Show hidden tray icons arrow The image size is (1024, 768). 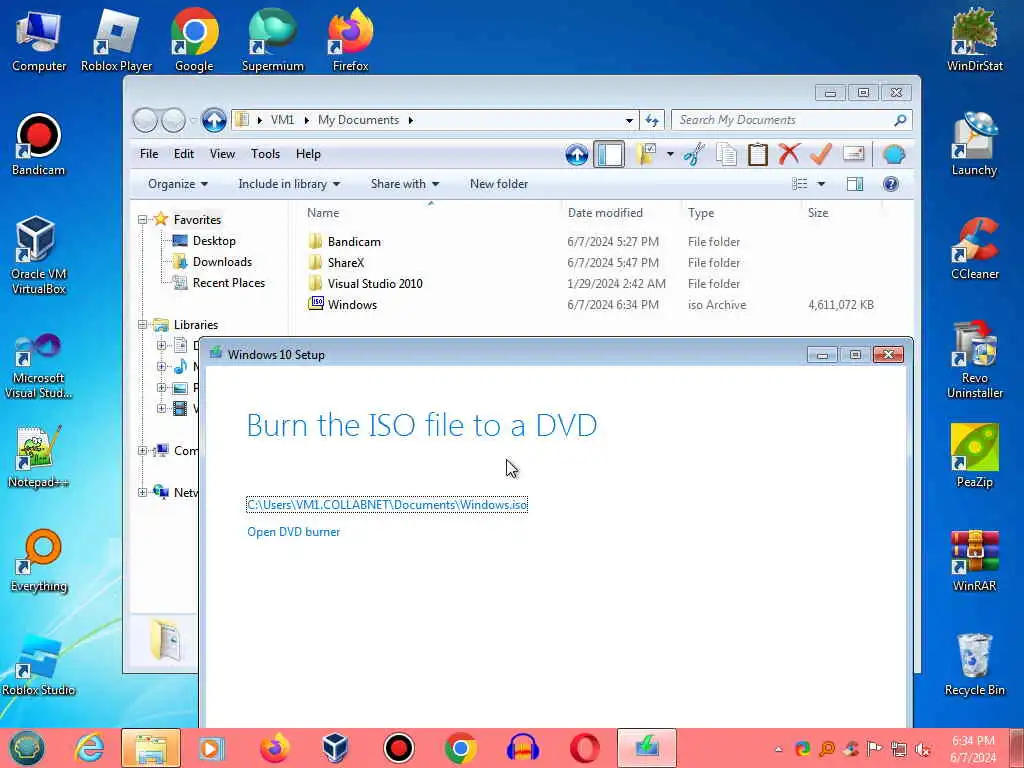pos(778,748)
